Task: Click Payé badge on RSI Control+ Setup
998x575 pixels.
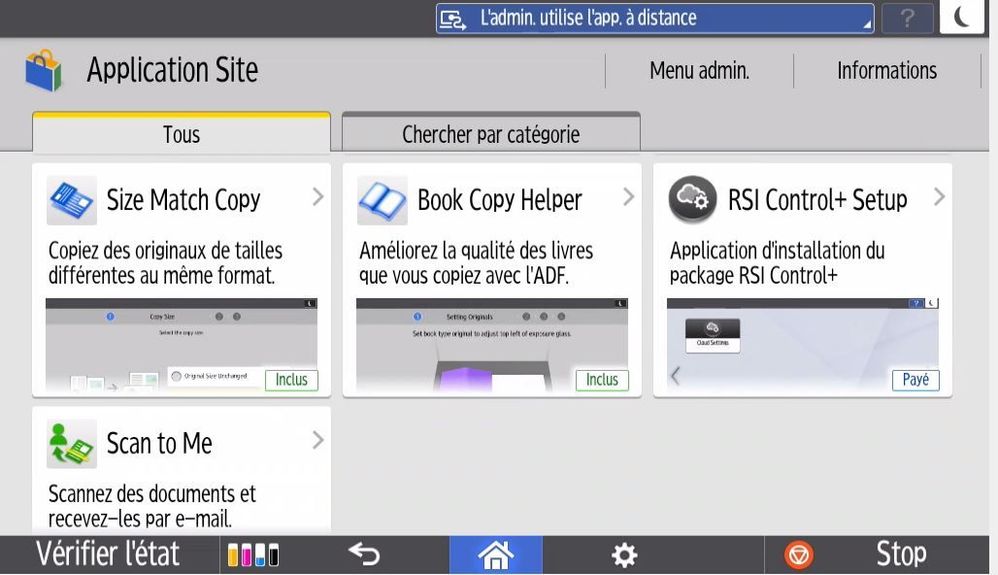Action: point(916,380)
